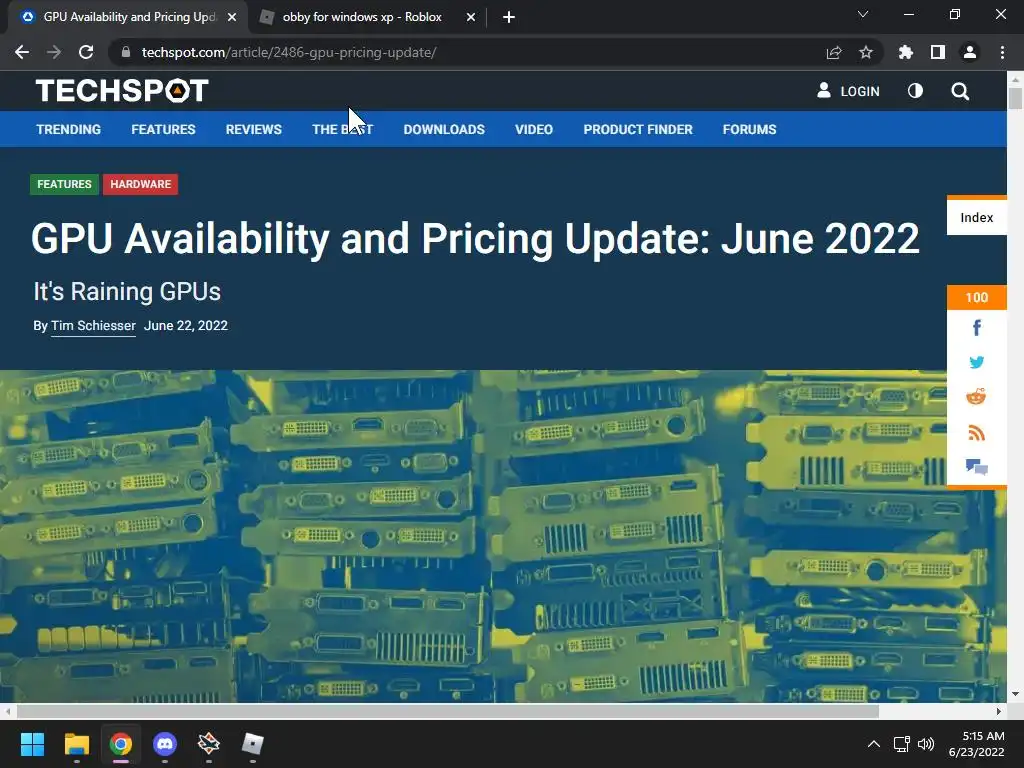Visit the FORUMS
Image resolution: width=1024 pixels, height=768 pixels.
click(x=749, y=129)
